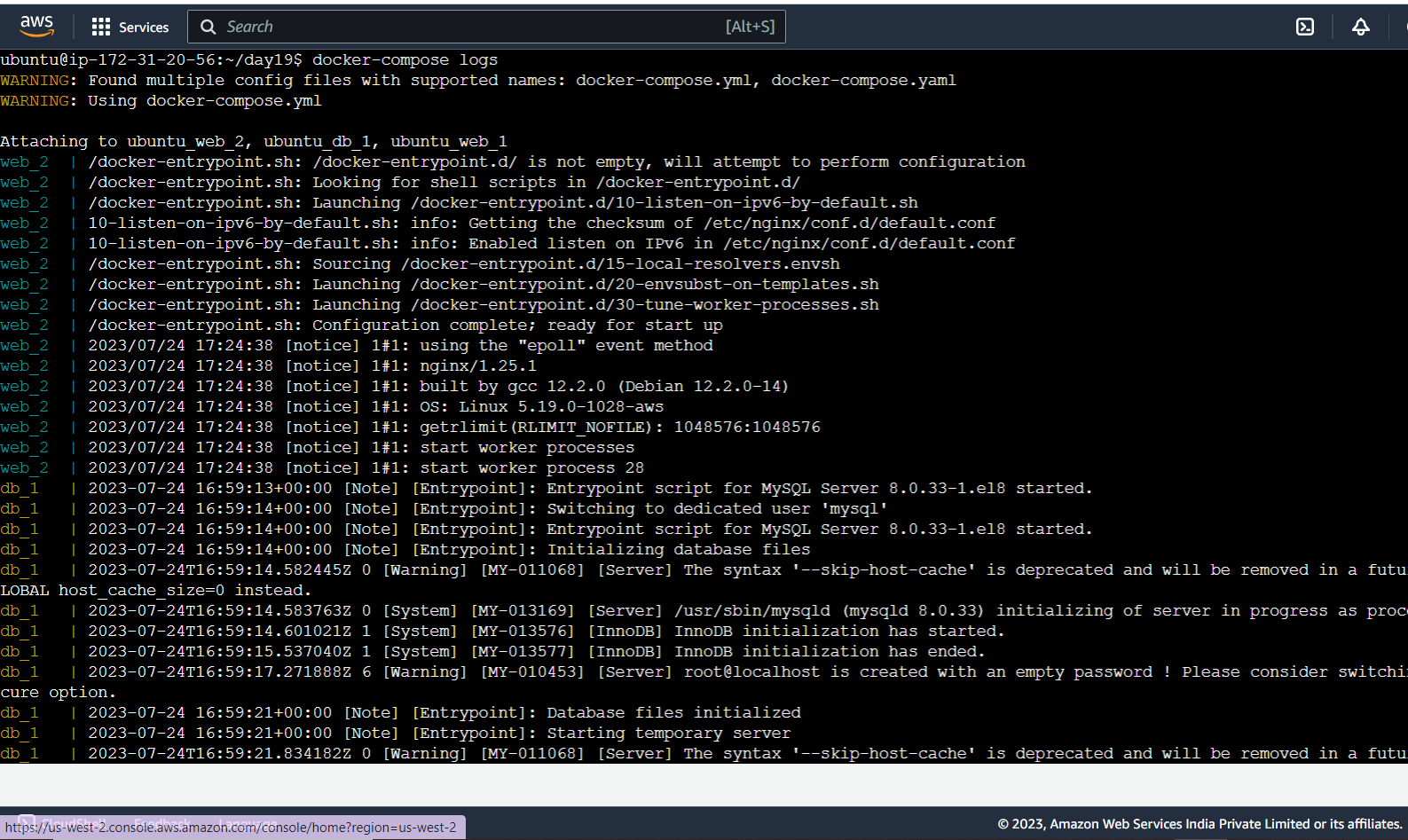Click the 'Configuration complete; ready for start up' line
The width and height of the screenshot is (1408, 840).
pyautogui.click(x=361, y=326)
